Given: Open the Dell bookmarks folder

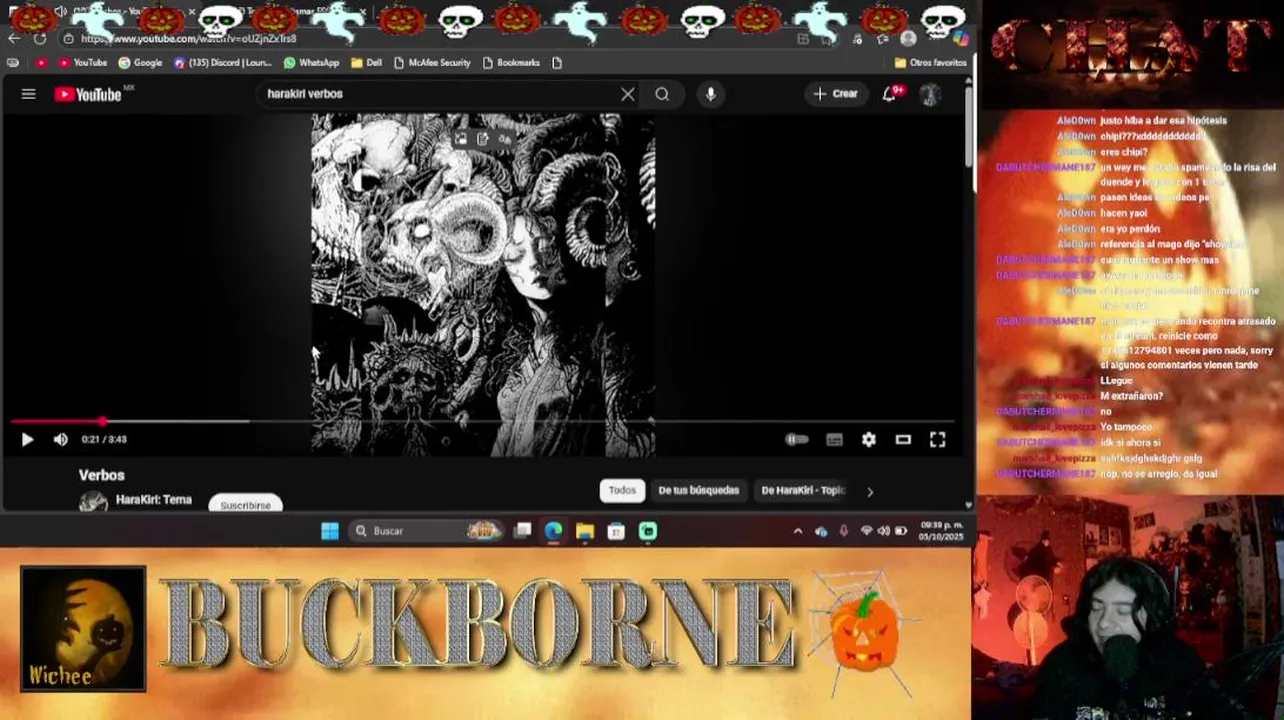Looking at the screenshot, I should 366,62.
